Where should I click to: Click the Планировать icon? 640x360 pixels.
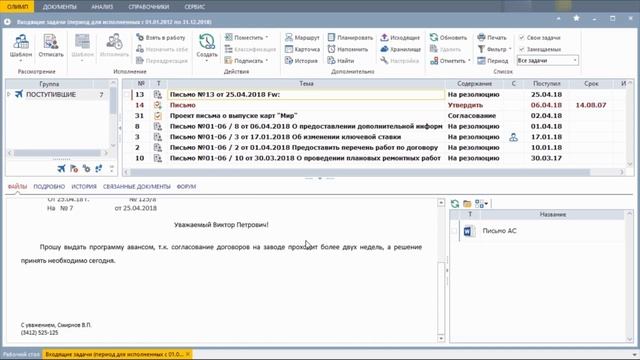(331, 38)
